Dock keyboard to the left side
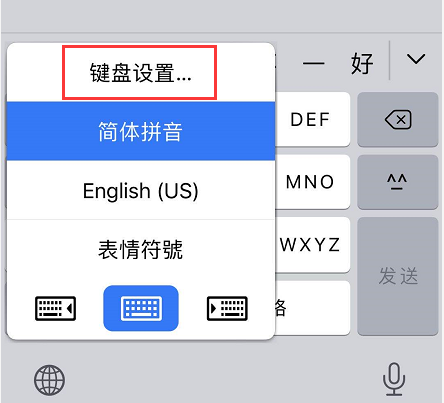The width and height of the screenshot is (444, 403). click(x=55, y=308)
